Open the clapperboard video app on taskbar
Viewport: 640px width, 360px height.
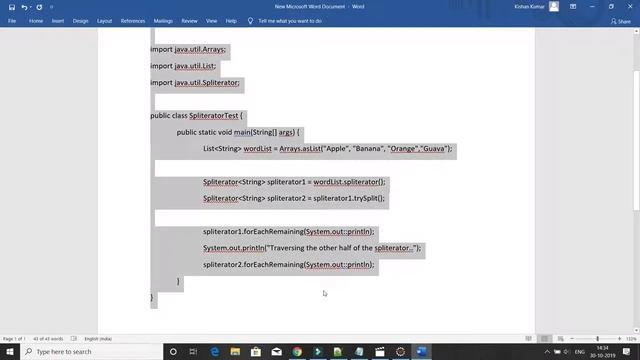pos(380,351)
